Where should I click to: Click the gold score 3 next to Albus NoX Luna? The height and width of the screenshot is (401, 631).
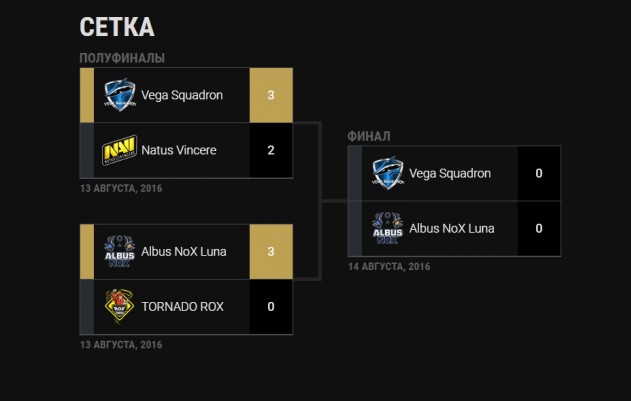coord(271,252)
